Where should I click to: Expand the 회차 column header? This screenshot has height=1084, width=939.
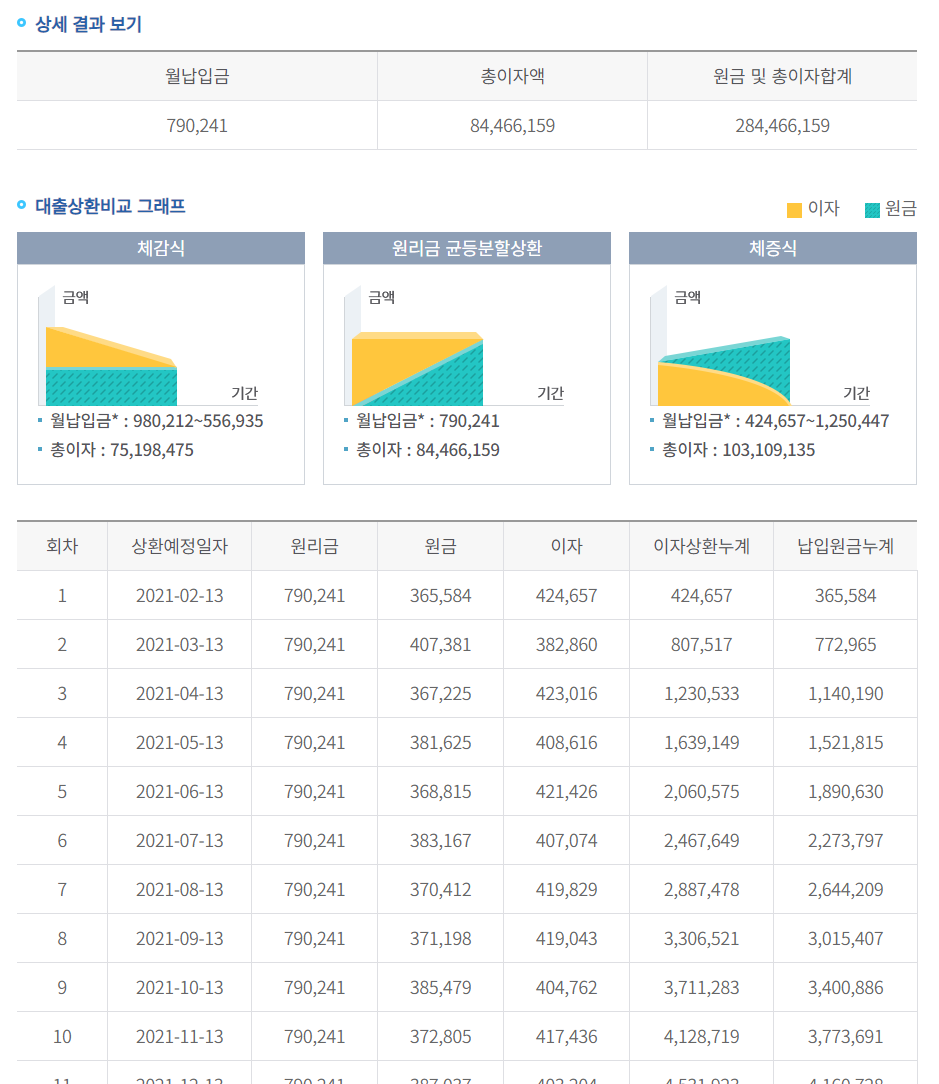coord(62,546)
